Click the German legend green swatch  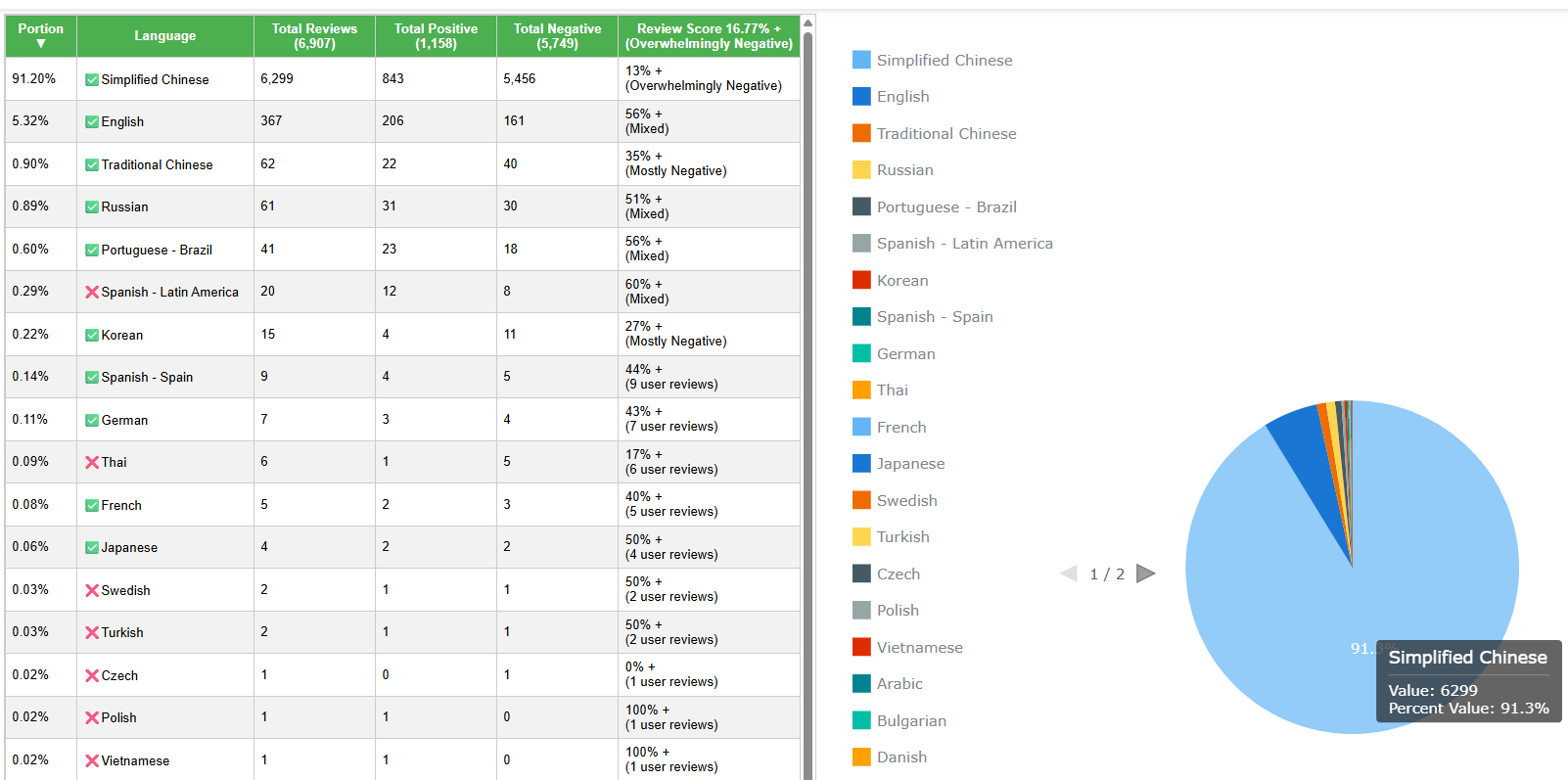(861, 353)
